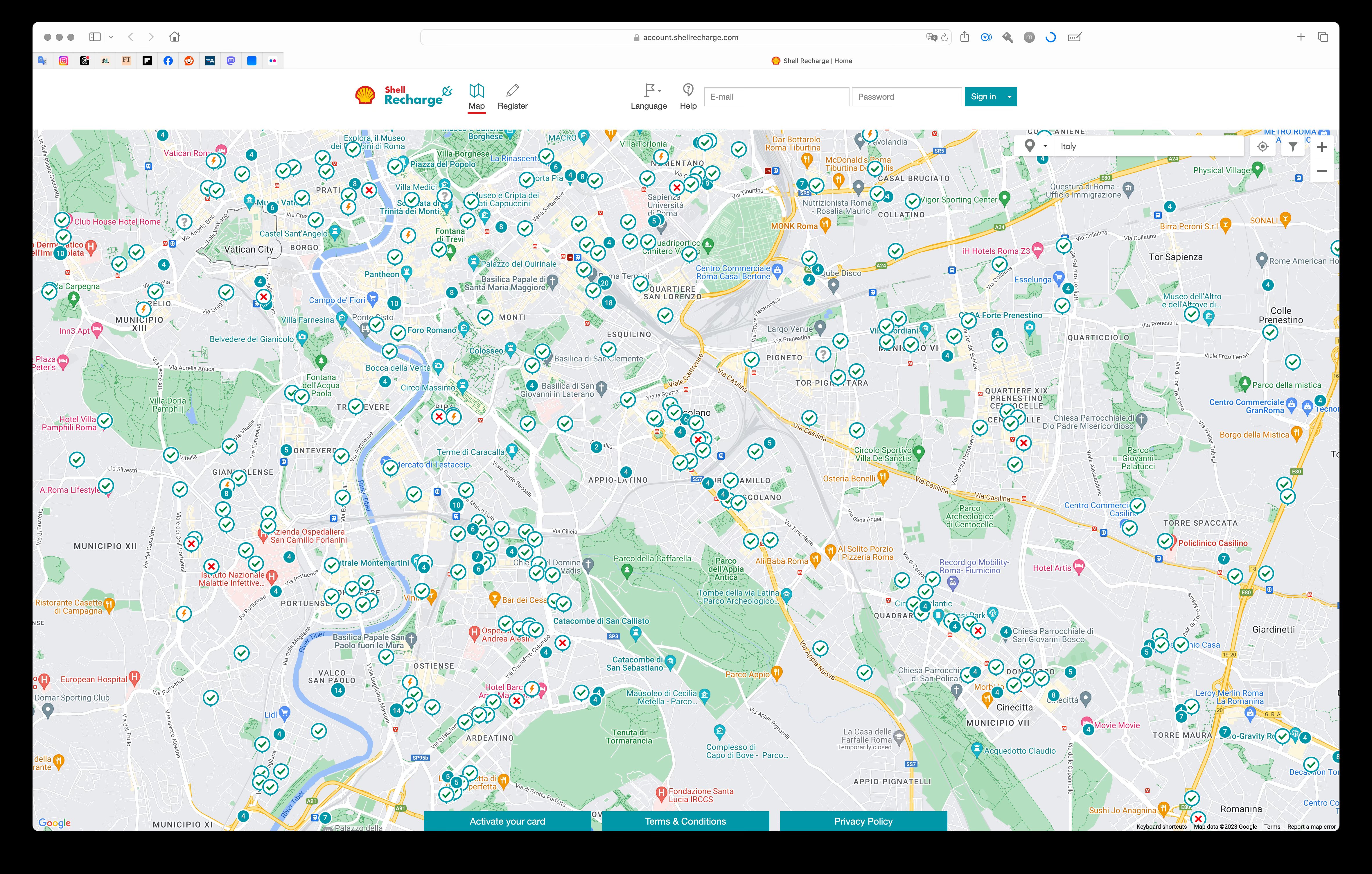Open the Flickr pinned tab
Viewport: 1372px width, 874px height.
[x=273, y=60]
